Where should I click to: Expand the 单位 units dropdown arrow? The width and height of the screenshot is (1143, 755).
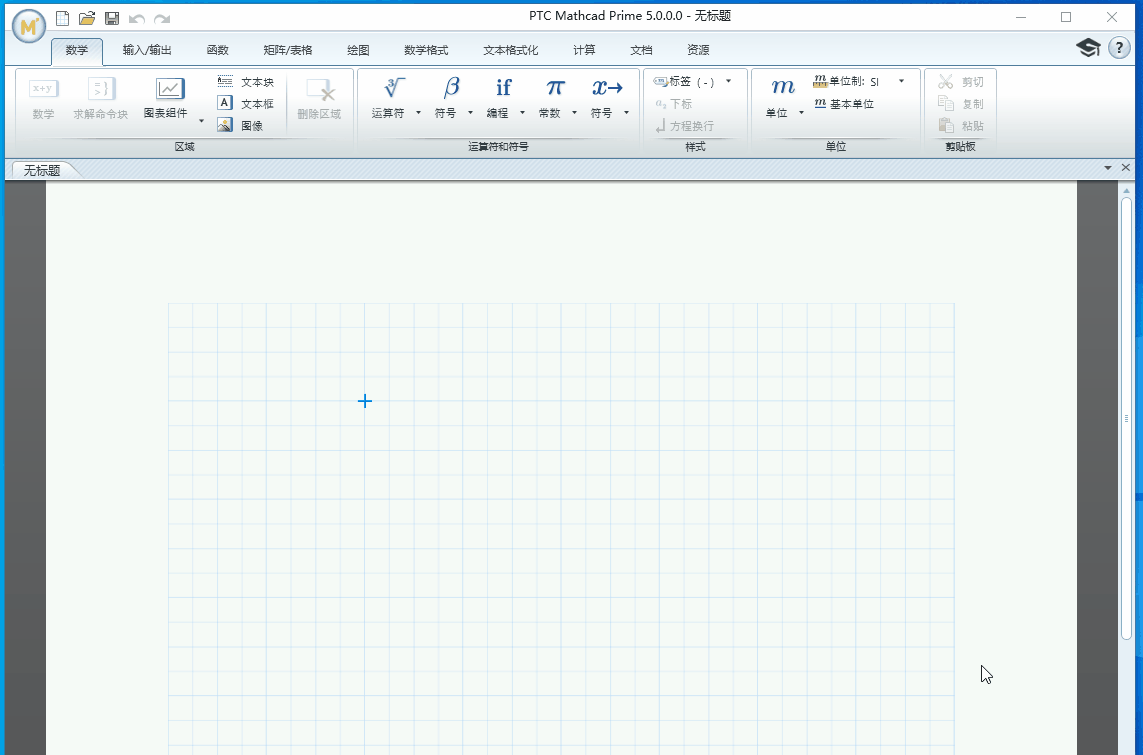click(801, 114)
